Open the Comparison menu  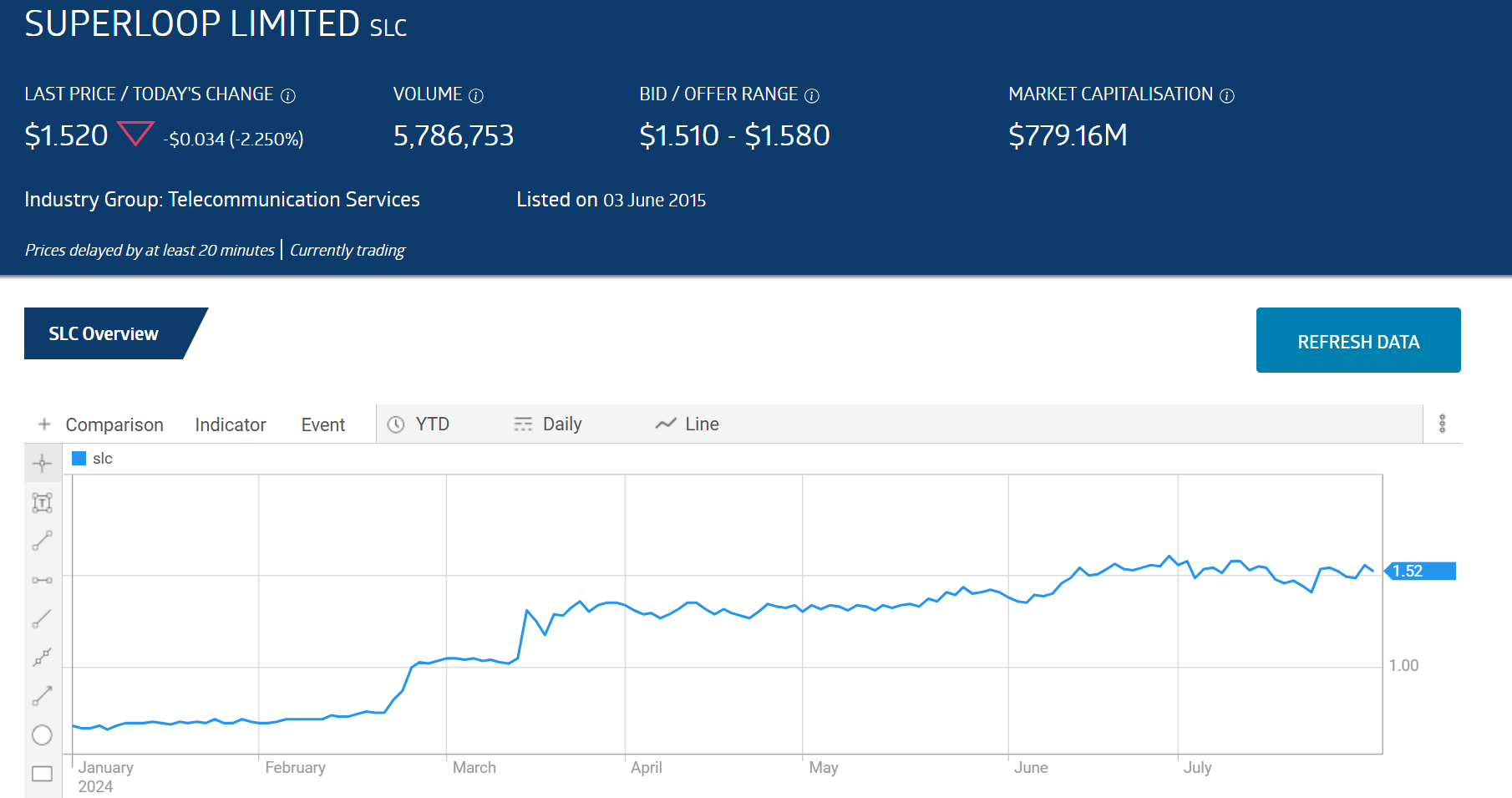pos(114,424)
